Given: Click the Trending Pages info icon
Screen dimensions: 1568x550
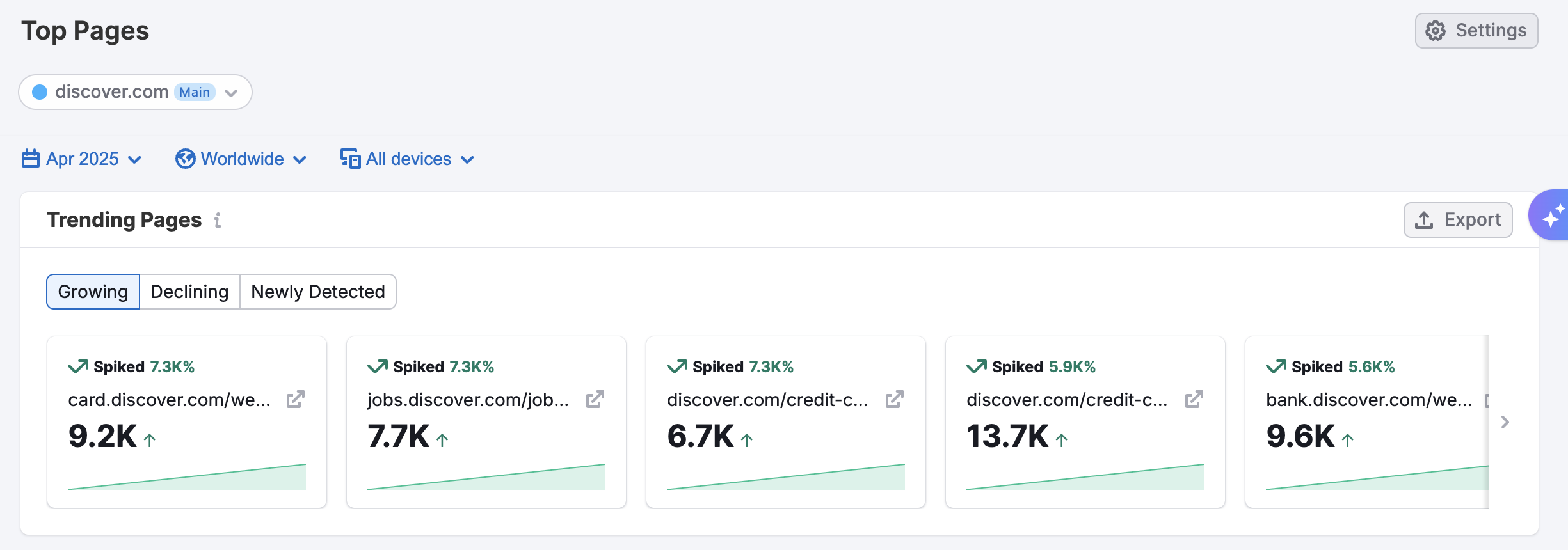Looking at the screenshot, I should tap(218, 220).
